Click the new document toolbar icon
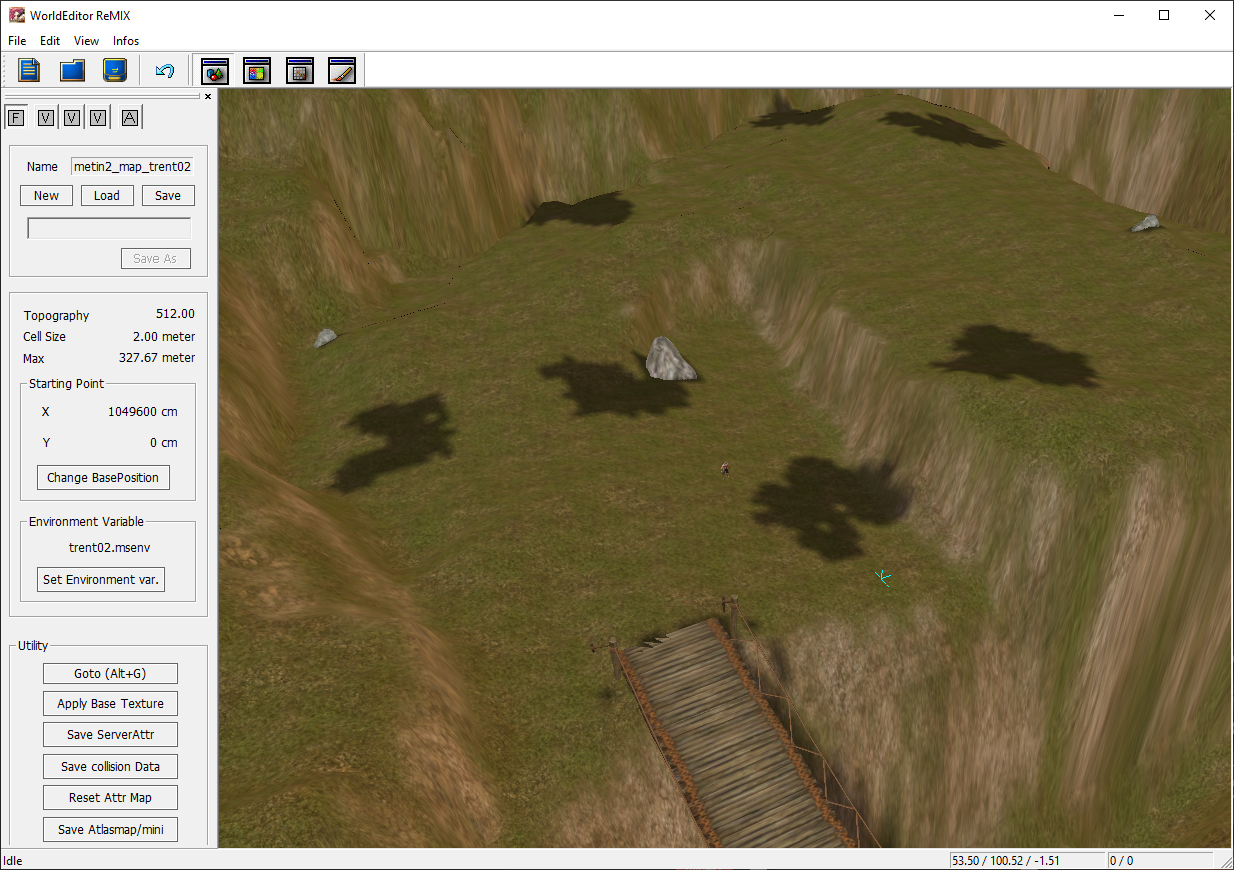 click(x=30, y=70)
